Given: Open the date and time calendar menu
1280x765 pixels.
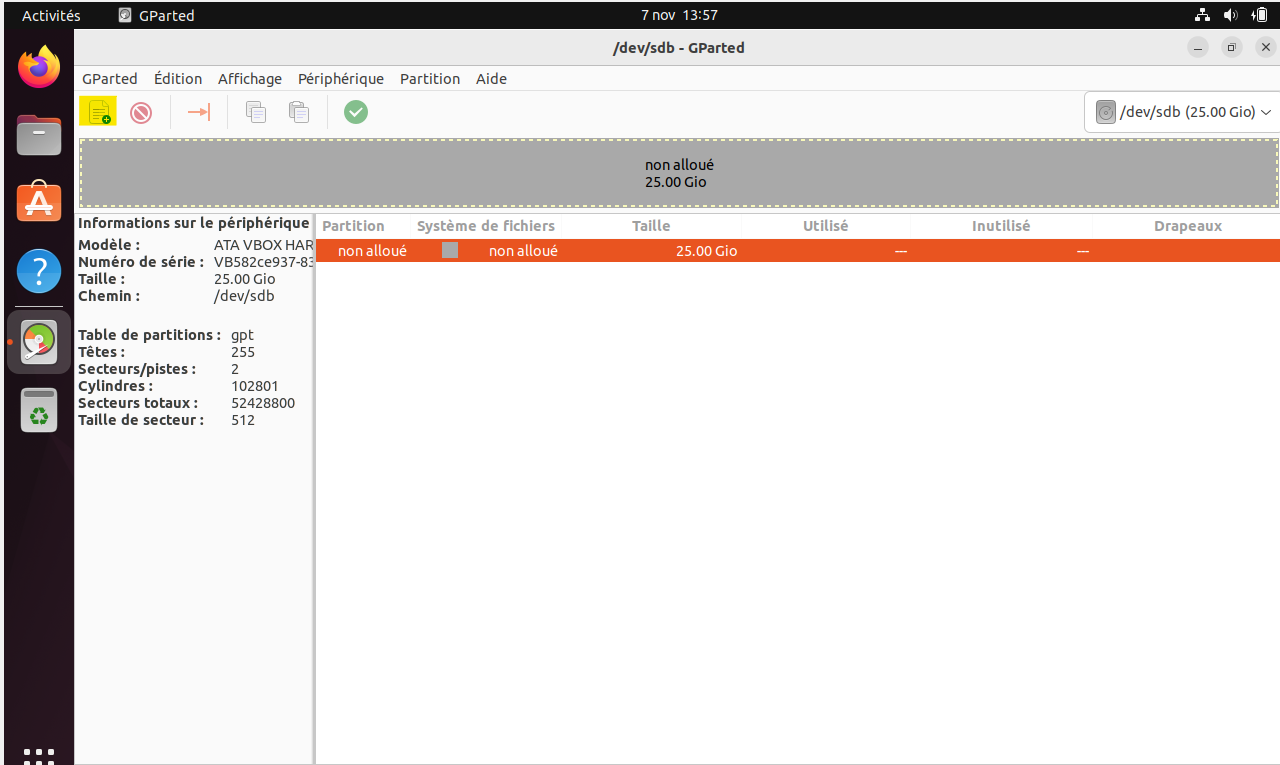Looking at the screenshot, I should click(x=679, y=15).
